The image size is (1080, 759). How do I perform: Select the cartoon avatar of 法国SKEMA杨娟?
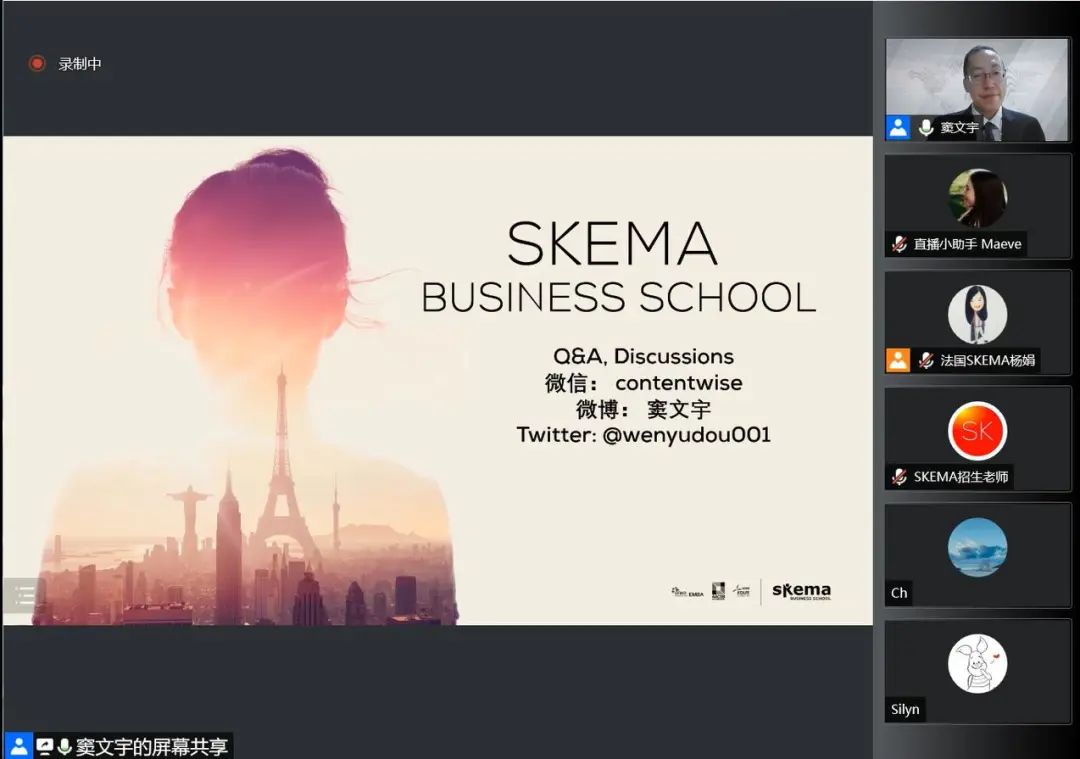coord(977,315)
